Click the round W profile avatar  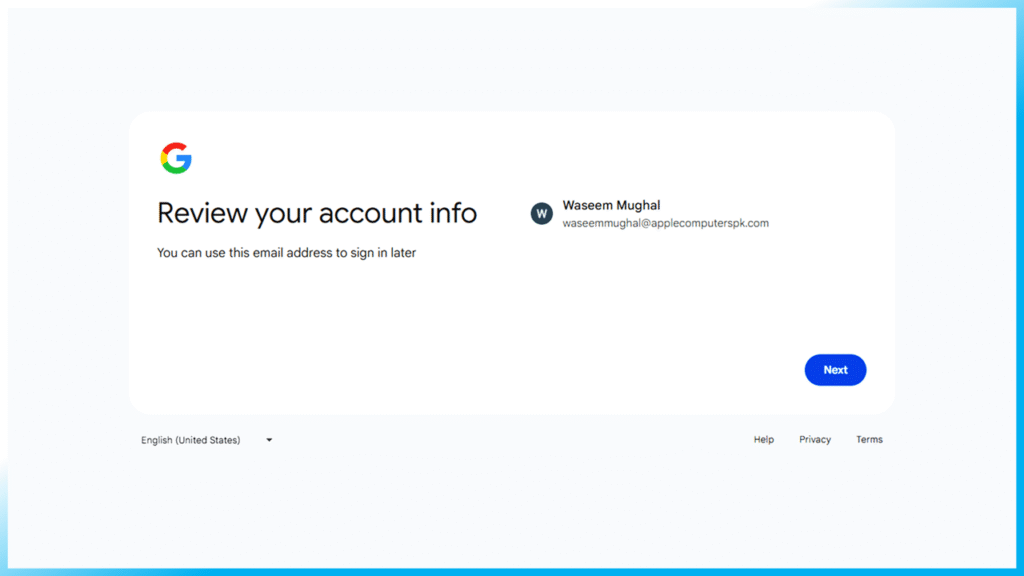[541, 213]
